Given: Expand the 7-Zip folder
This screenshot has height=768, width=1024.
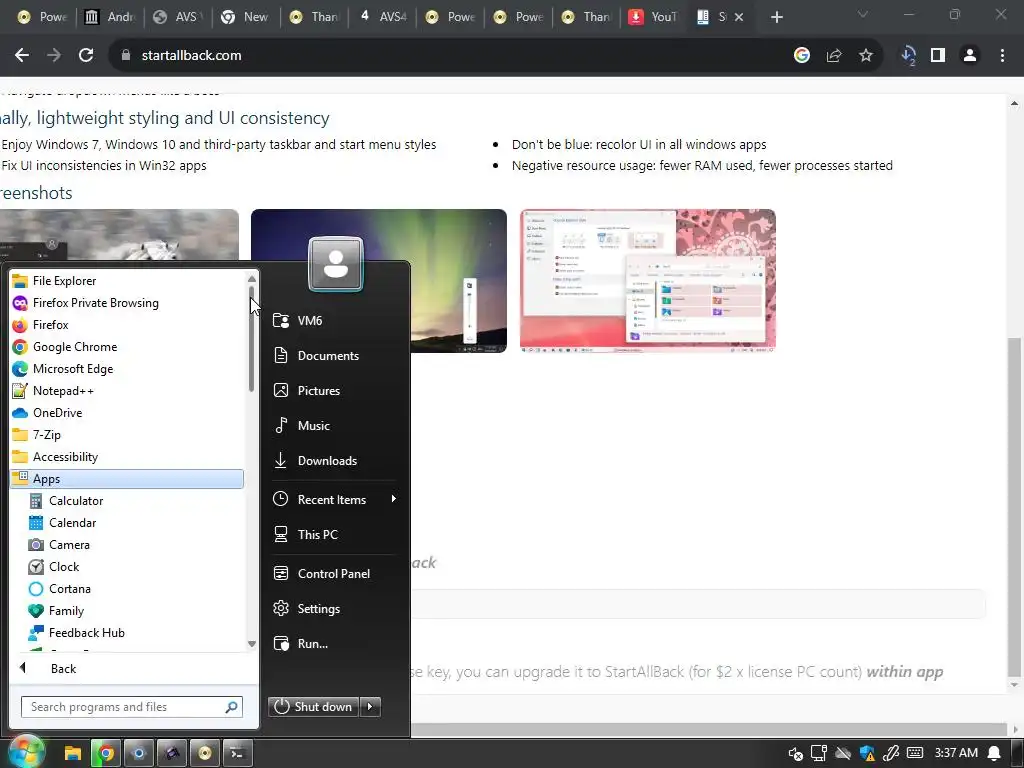Looking at the screenshot, I should point(127,435).
